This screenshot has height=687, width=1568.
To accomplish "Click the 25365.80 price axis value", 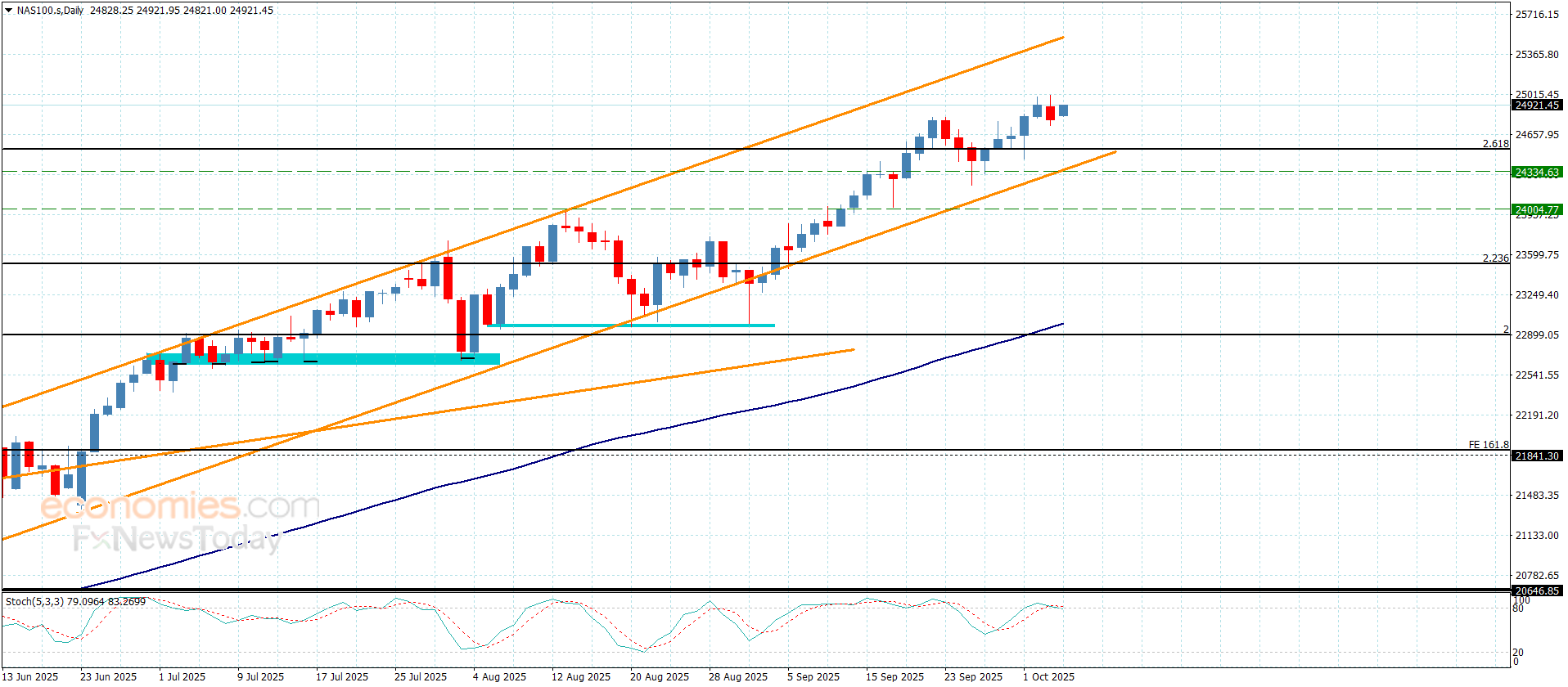I will coord(1537,55).
